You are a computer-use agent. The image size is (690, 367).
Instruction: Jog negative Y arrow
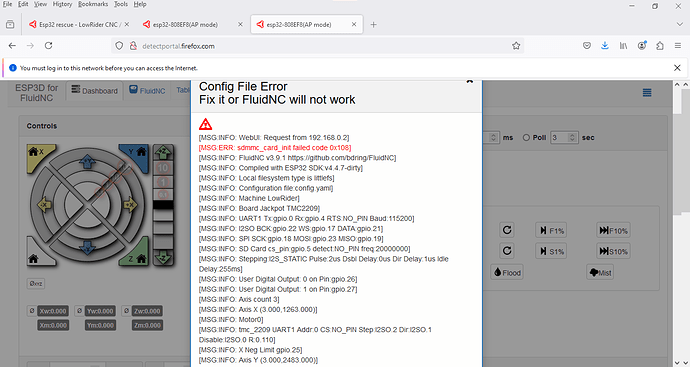point(87,247)
